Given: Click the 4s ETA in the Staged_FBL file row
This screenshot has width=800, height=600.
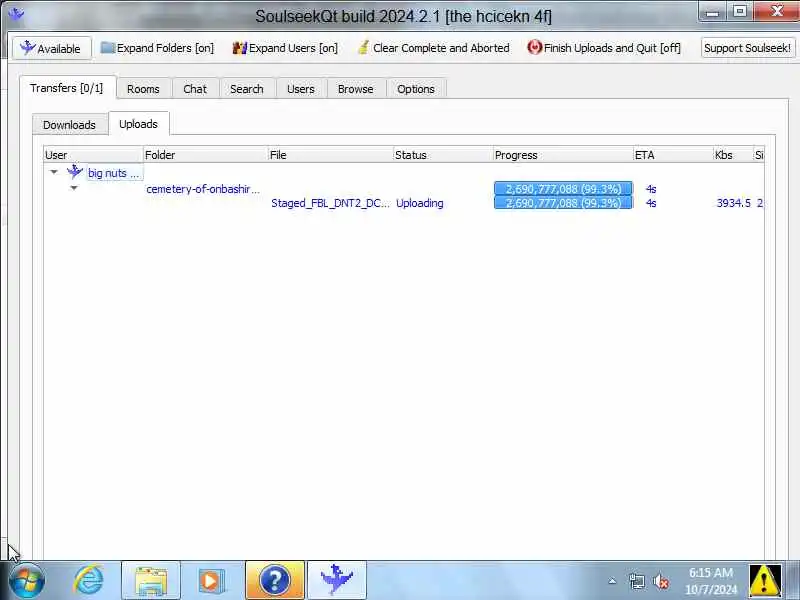Looking at the screenshot, I should tap(651, 203).
